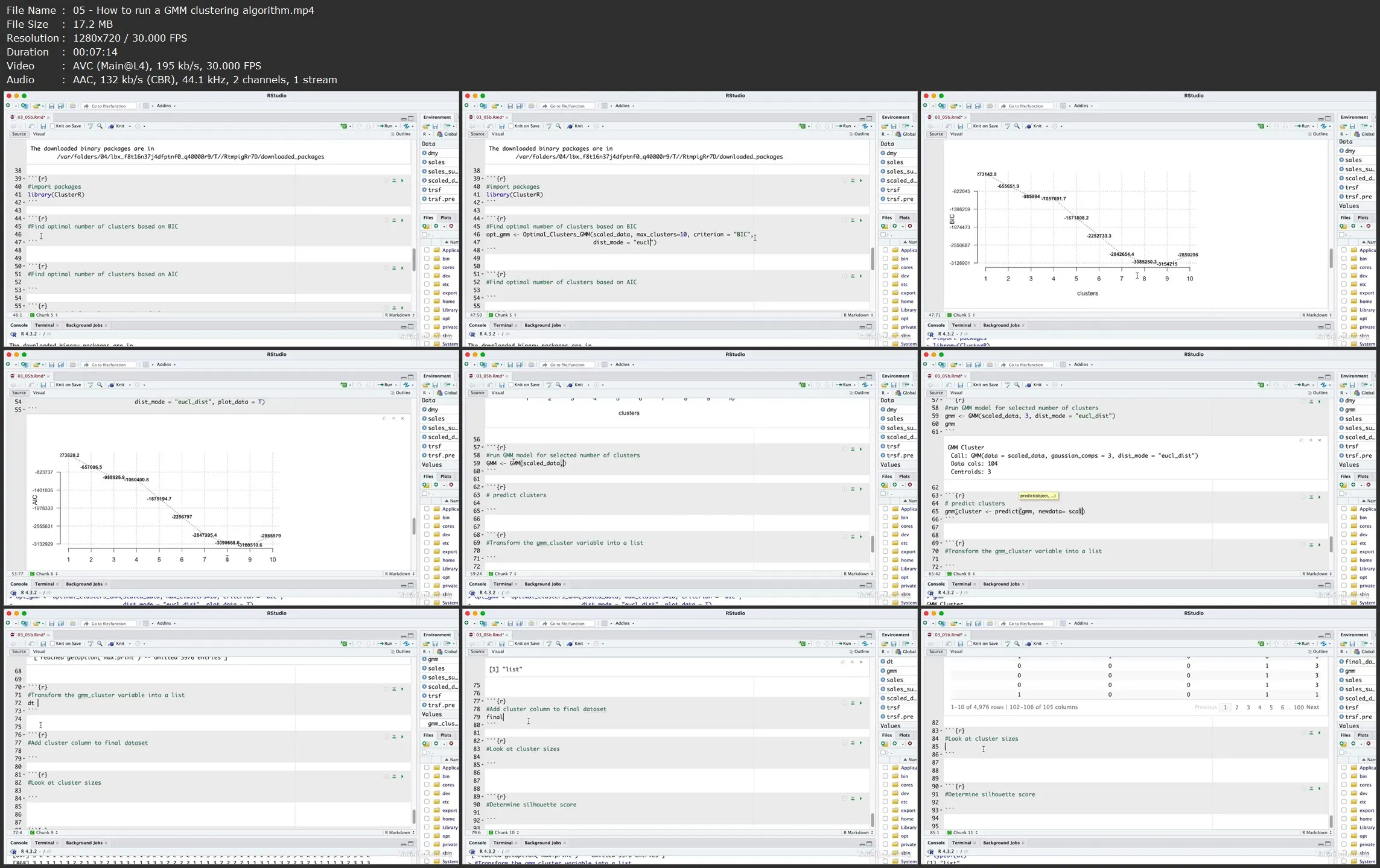This screenshot has height=868, width=1380.
Task: Click Next page link under table, frame 85:1
Action: click(x=1312, y=707)
